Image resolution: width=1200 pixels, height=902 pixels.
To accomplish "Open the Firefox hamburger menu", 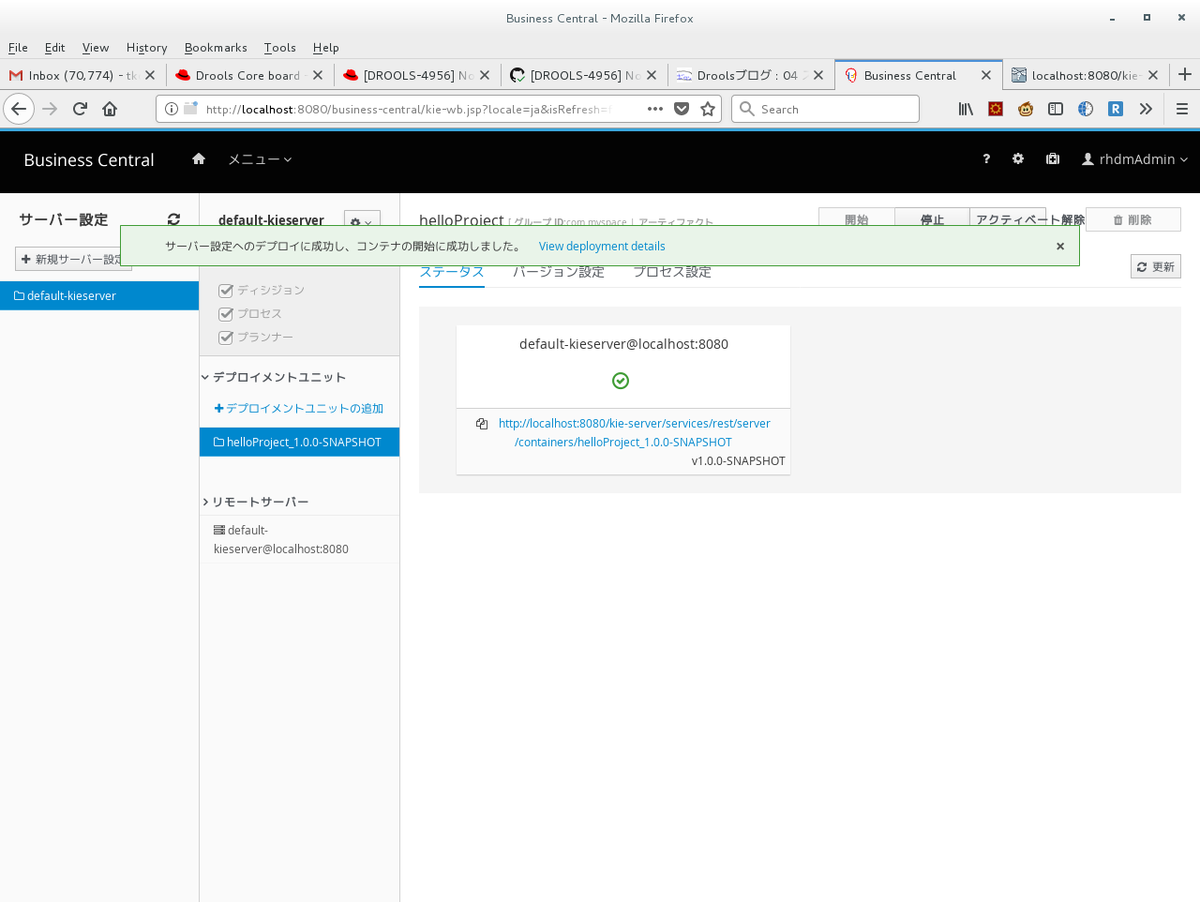I will tap(1182, 109).
